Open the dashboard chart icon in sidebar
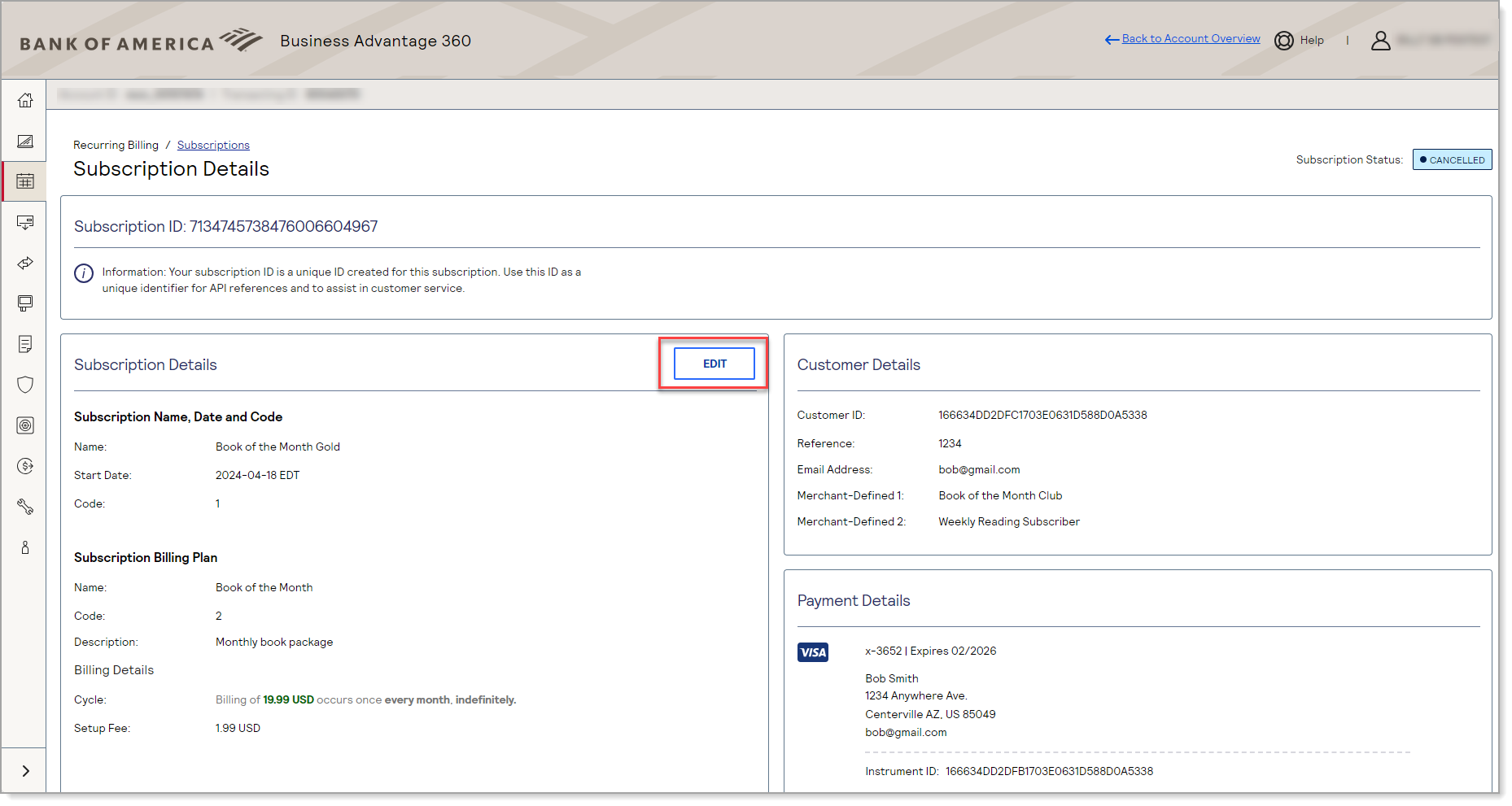Viewport: 1512px width, 806px height. point(25,141)
